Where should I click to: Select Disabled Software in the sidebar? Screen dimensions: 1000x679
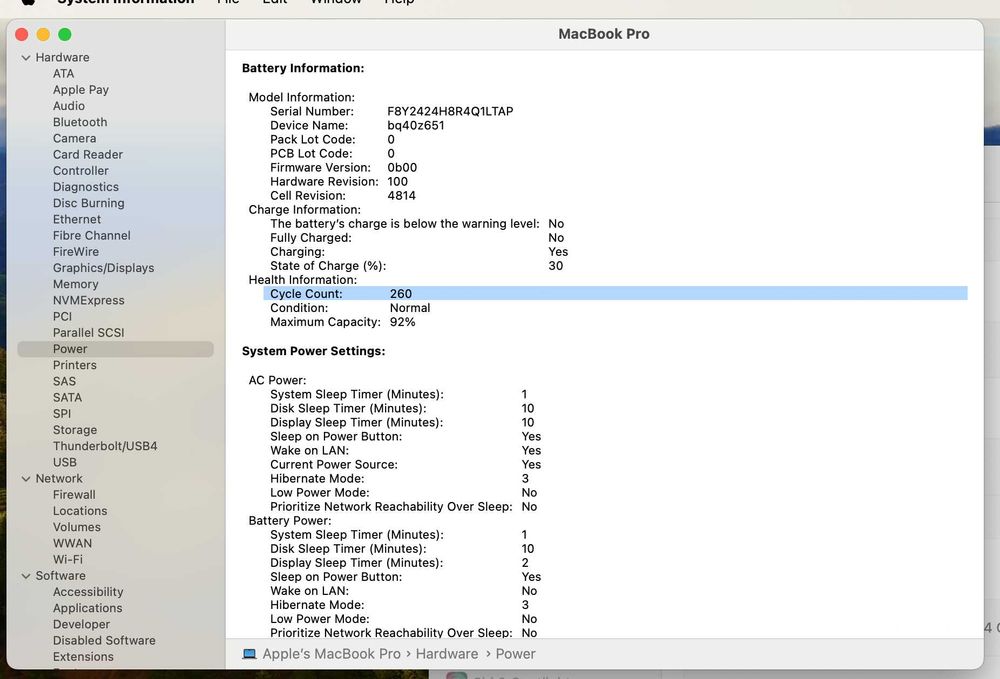pos(104,641)
